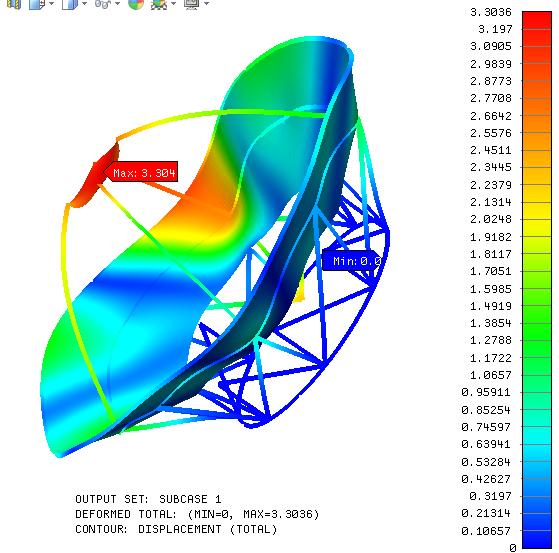
Task: Click legend value '2.2379'
Action: click(491, 185)
